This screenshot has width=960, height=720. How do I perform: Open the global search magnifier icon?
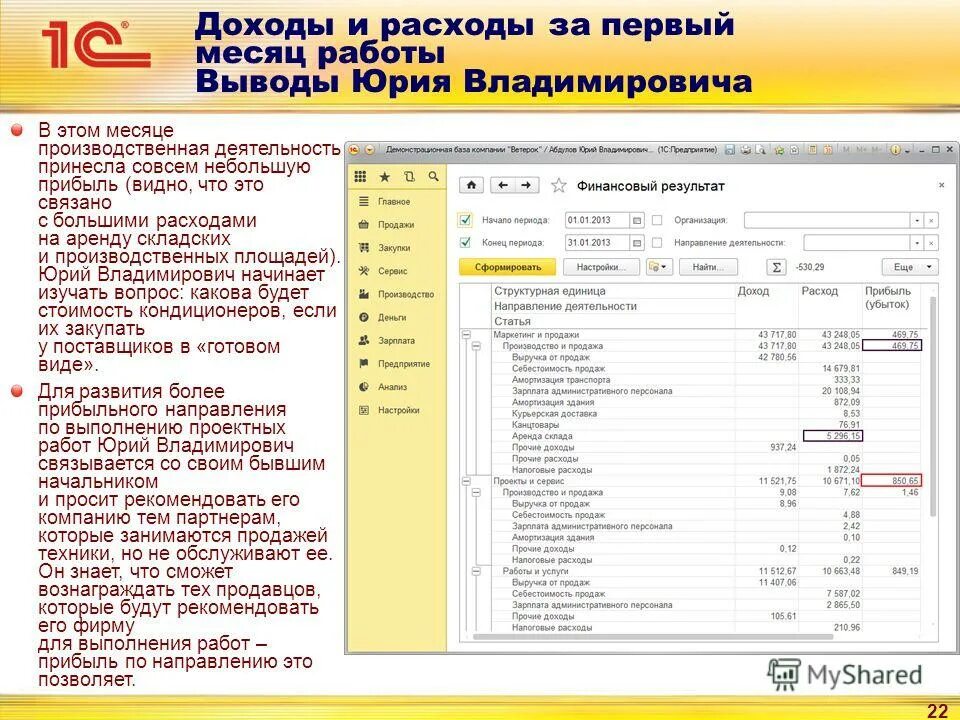(432, 175)
